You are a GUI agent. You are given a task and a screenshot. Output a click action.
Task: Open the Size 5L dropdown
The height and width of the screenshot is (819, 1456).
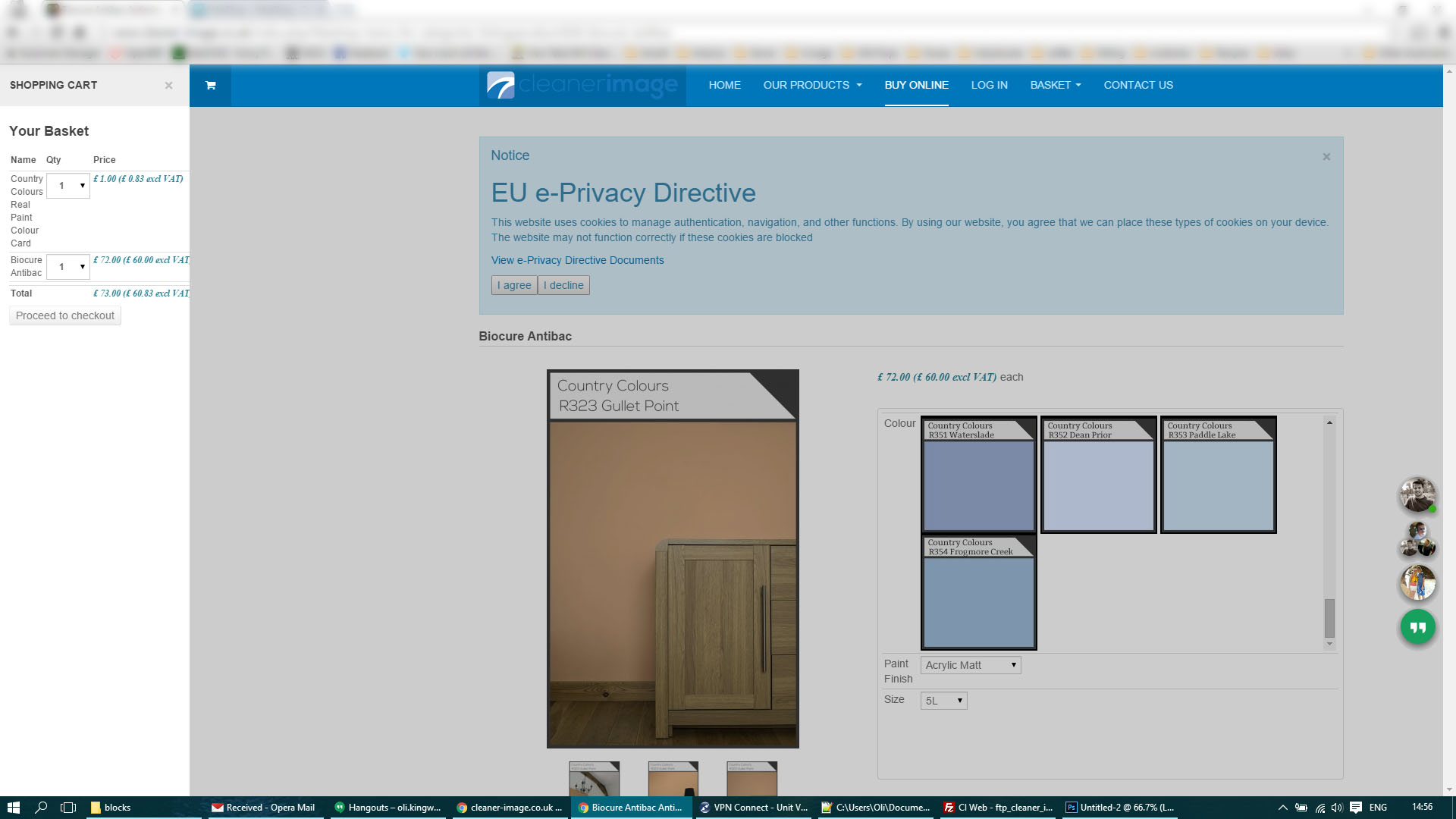tap(943, 701)
